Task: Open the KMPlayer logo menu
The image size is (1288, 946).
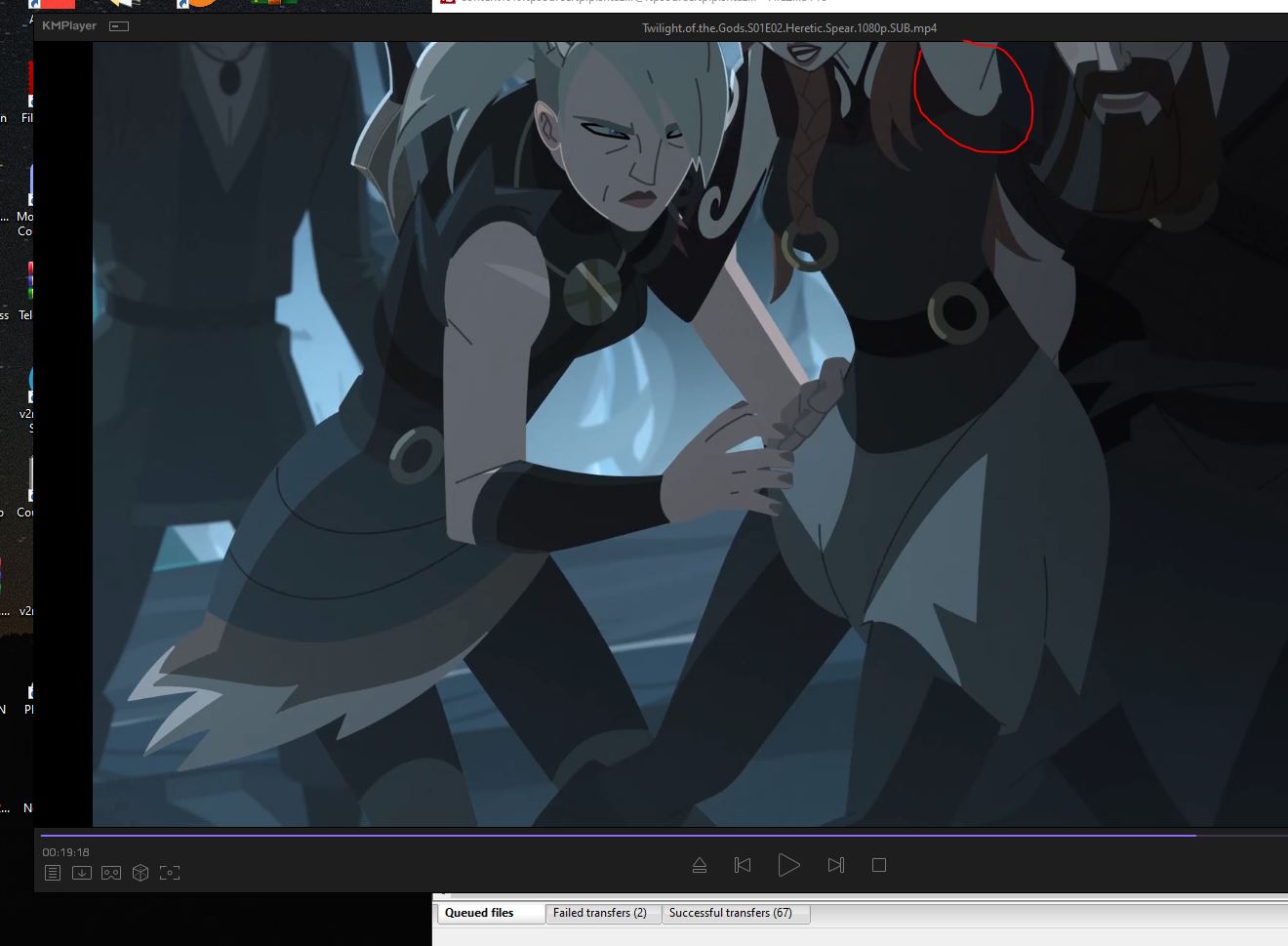Action: (69, 26)
